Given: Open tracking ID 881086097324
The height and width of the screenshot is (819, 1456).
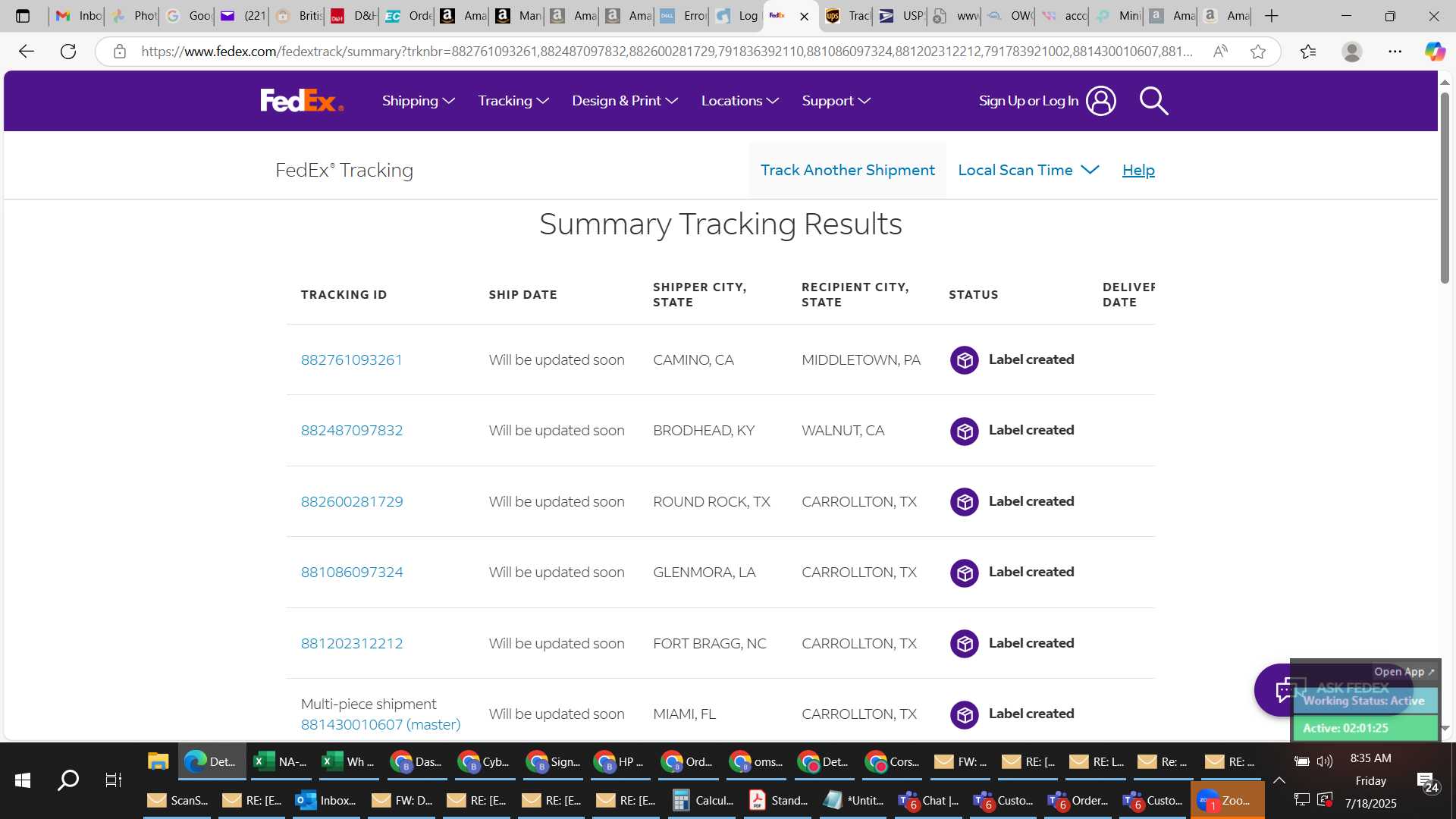Looking at the screenshot, I should pos(352,573).
